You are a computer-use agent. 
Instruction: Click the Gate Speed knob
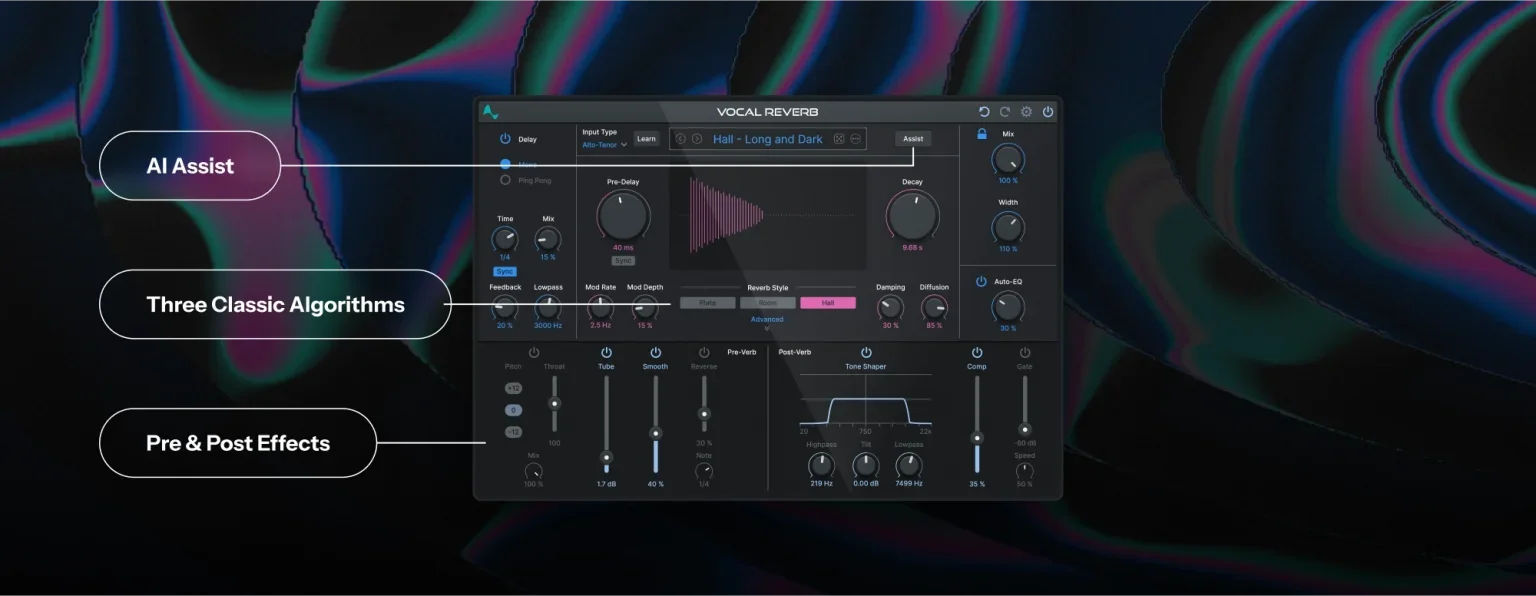pos(1025,471)
